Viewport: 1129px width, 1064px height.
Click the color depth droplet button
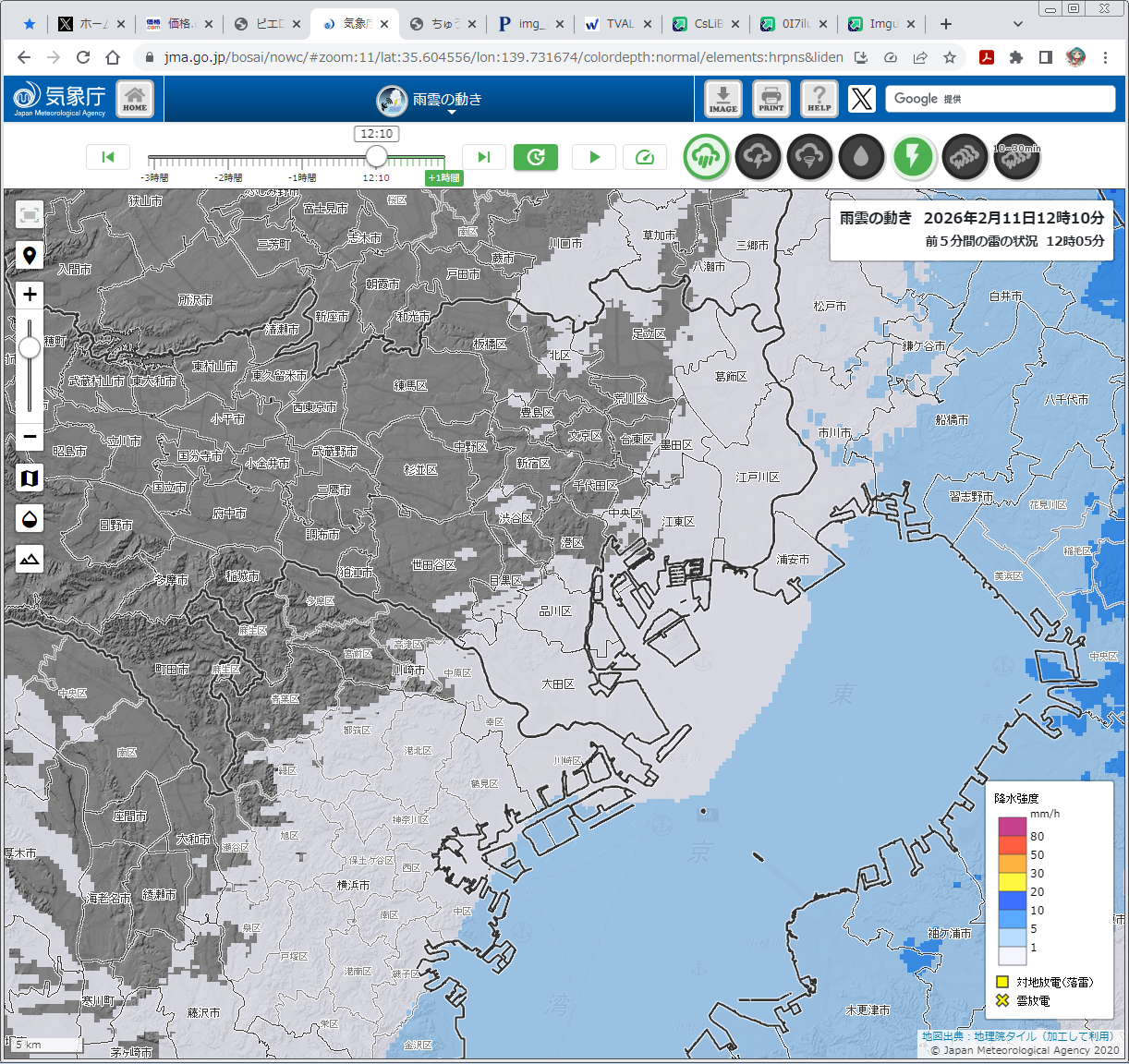click(30, 518)
